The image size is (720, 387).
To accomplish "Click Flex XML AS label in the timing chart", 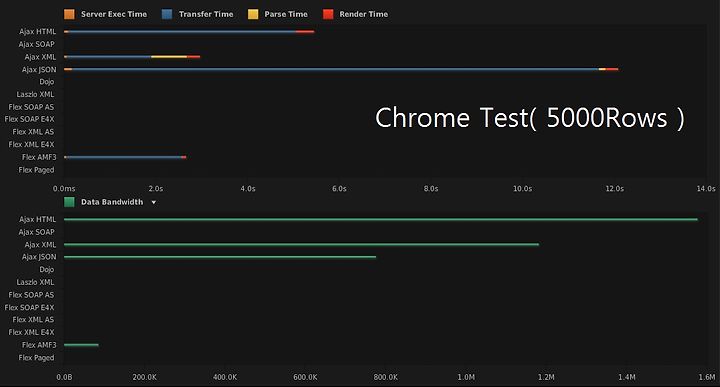I will (34, 132).
